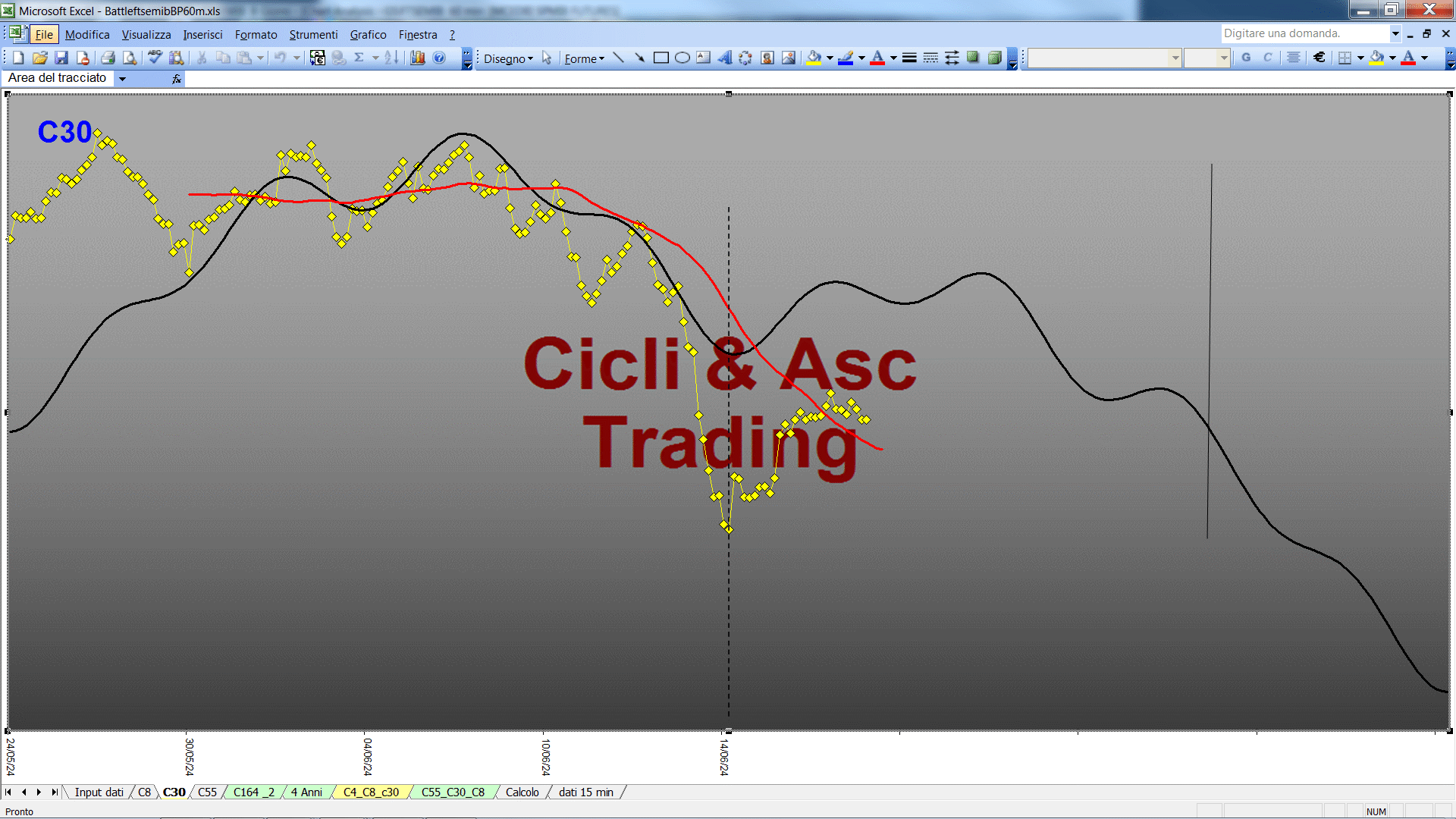Select the Arrow drawing tool
Viewport: 1456px width, 819px height.
click(640, 58)
